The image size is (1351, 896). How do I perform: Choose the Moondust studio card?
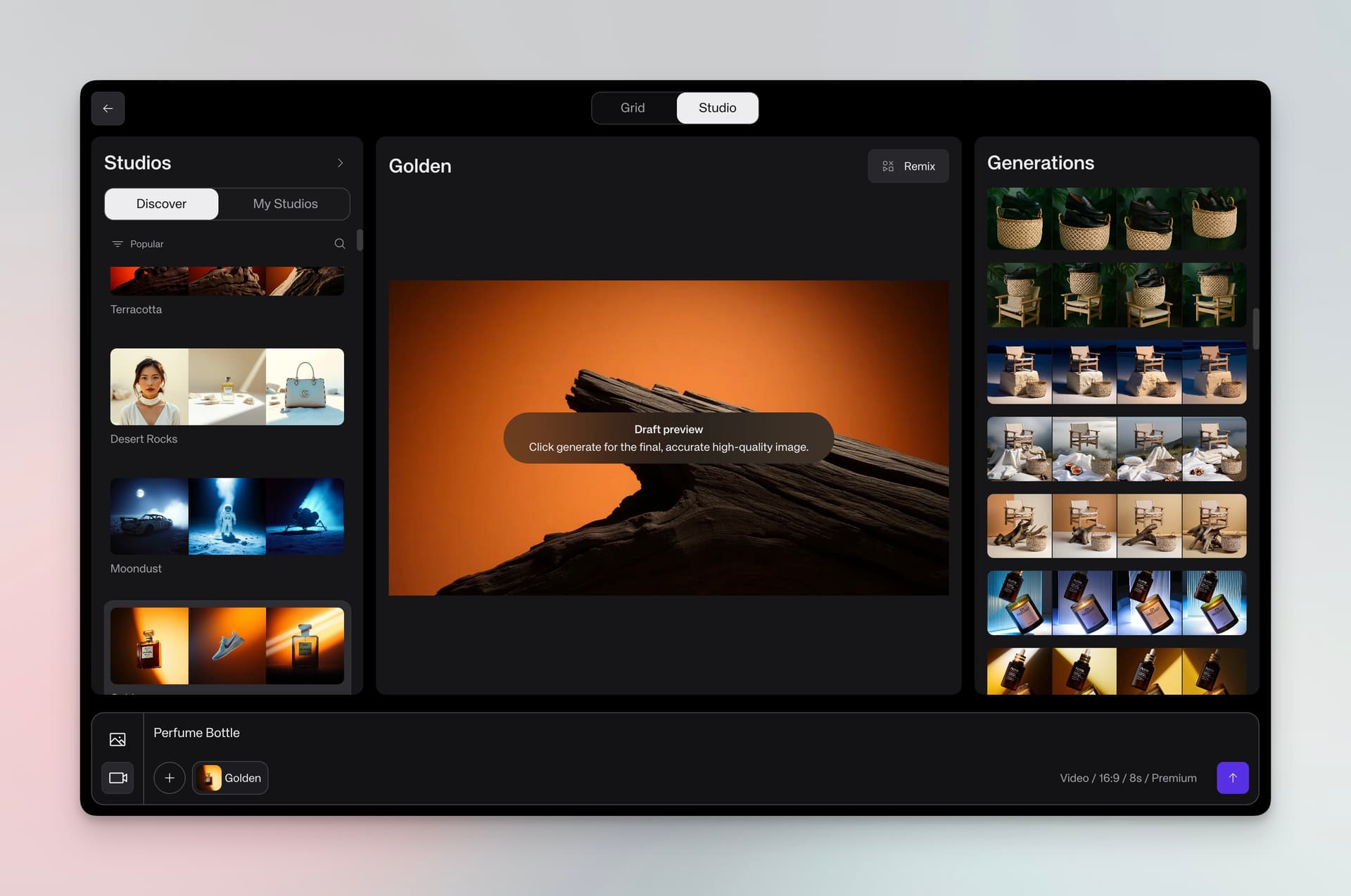tap(227, 516)
